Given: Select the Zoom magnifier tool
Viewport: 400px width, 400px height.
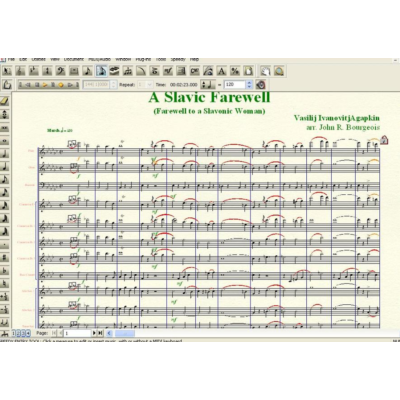Looking at the screenshot, I should 279,71.
